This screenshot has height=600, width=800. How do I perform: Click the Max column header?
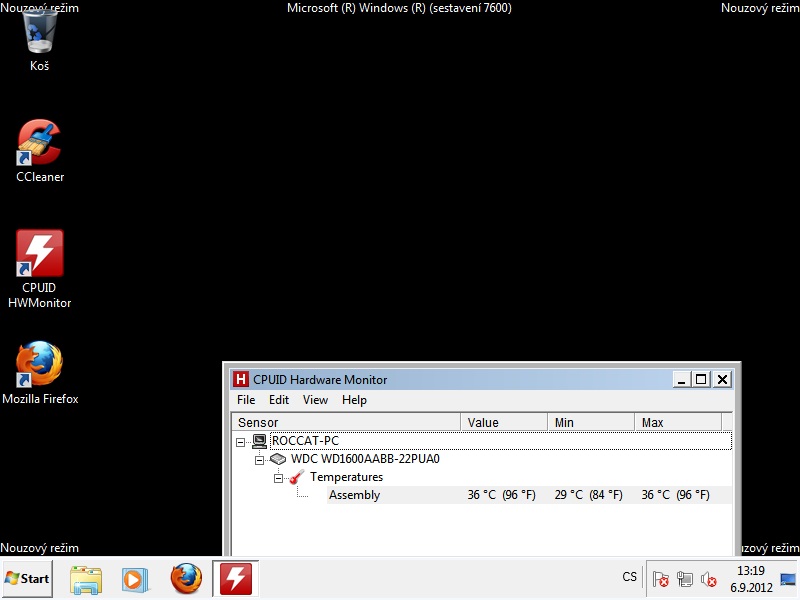(x=678, y=422)
